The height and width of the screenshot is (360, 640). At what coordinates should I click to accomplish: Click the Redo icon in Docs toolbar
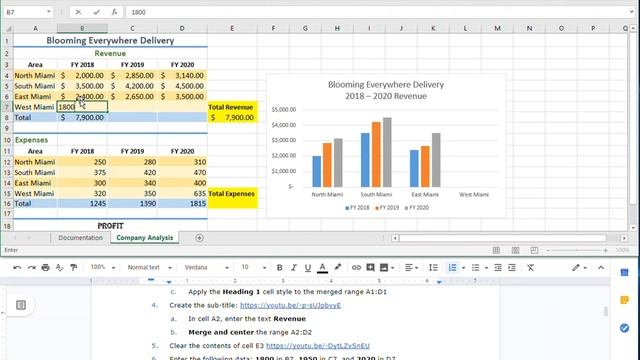(31, 268)
